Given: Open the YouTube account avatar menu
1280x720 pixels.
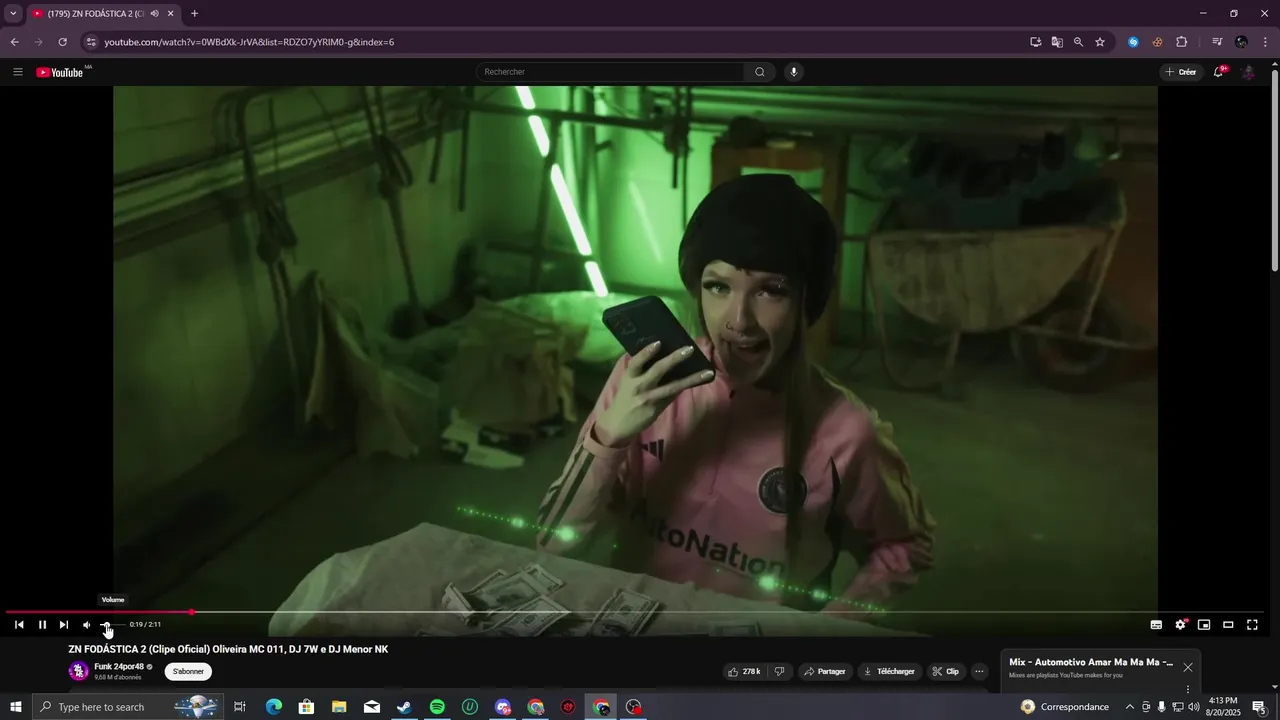Looking at the screenshot, I should click(1248, 72).
